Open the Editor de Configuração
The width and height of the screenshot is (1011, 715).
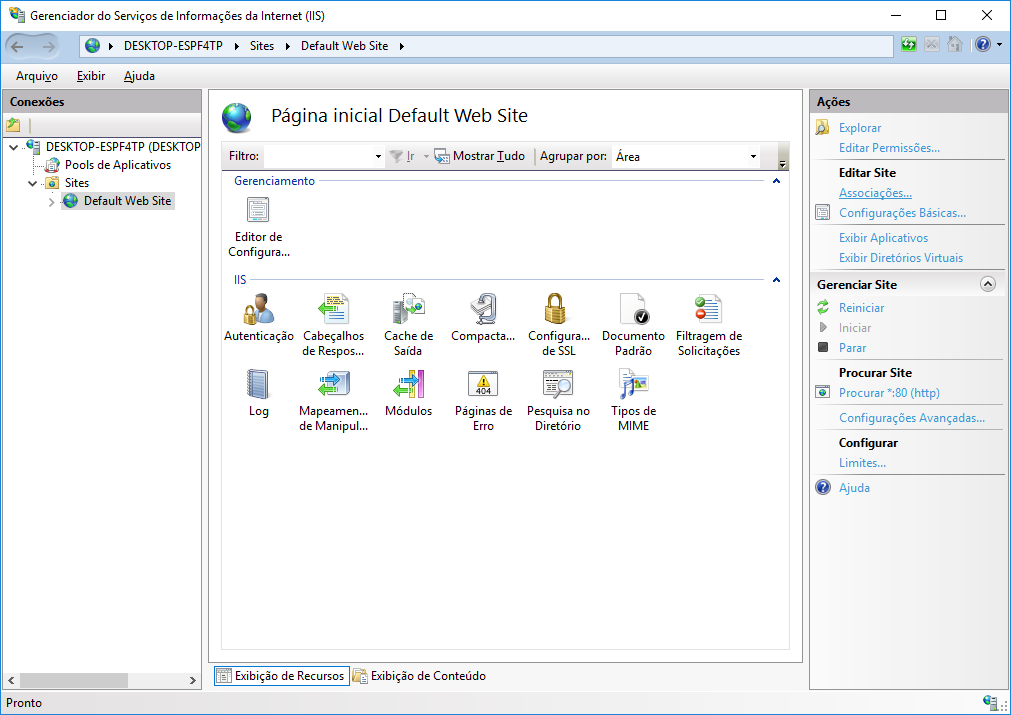(x=258, y=210)
